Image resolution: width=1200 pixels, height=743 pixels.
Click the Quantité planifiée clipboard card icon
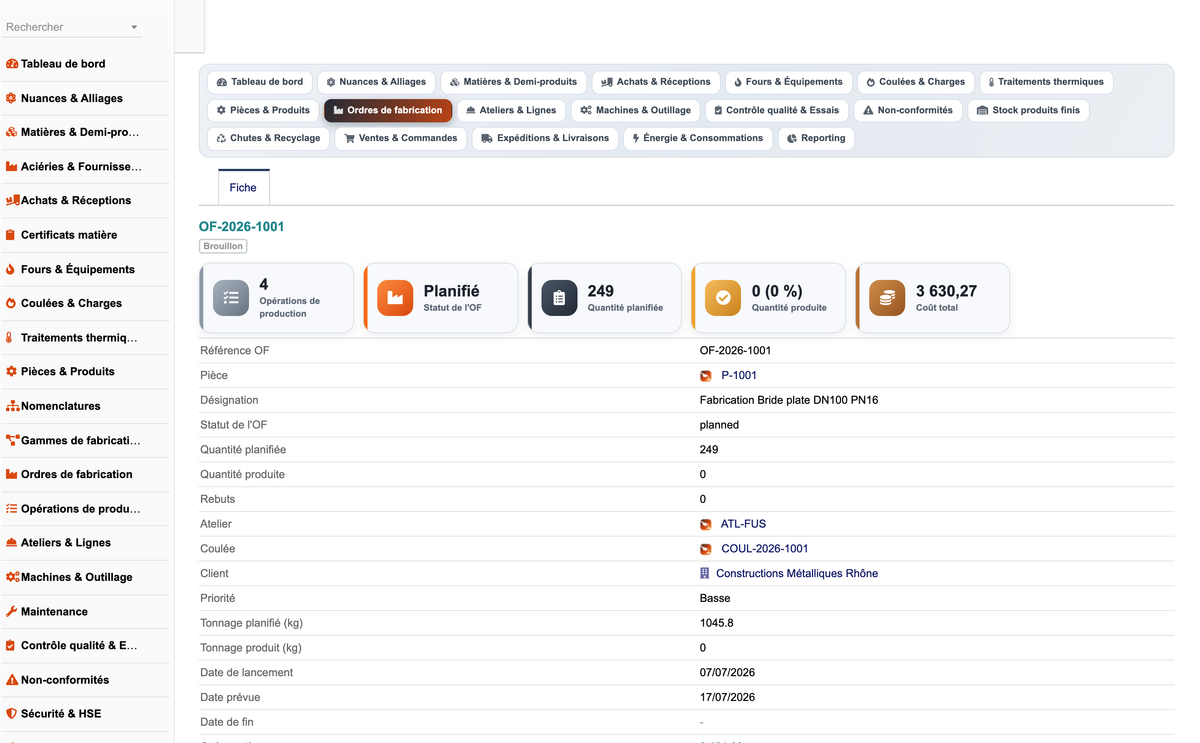(559, 298)
